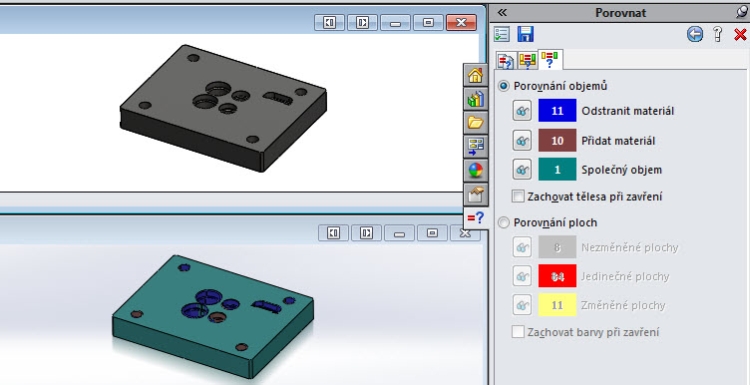Screen dimensions: 750x385
Task: Select the Porovnání objemů radio button
Action: pos(504,87)
